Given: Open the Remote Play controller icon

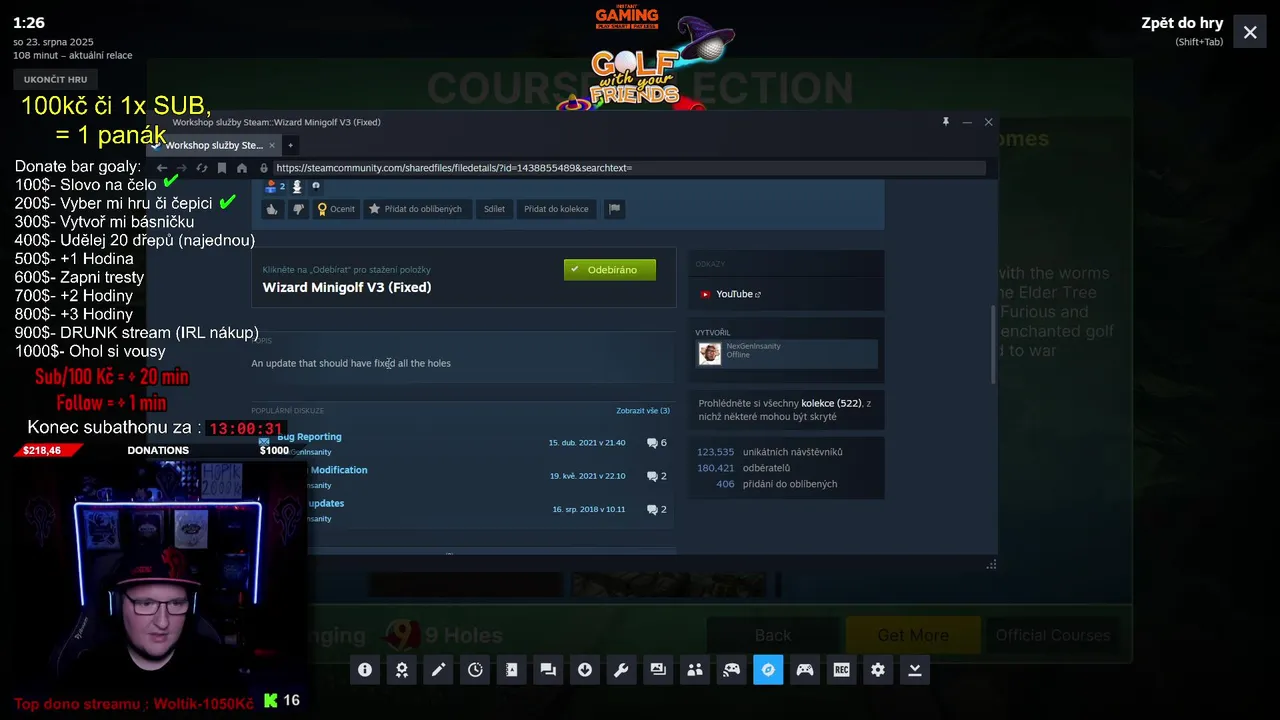Looking at the screenshot, I should [x=732, y=670].
